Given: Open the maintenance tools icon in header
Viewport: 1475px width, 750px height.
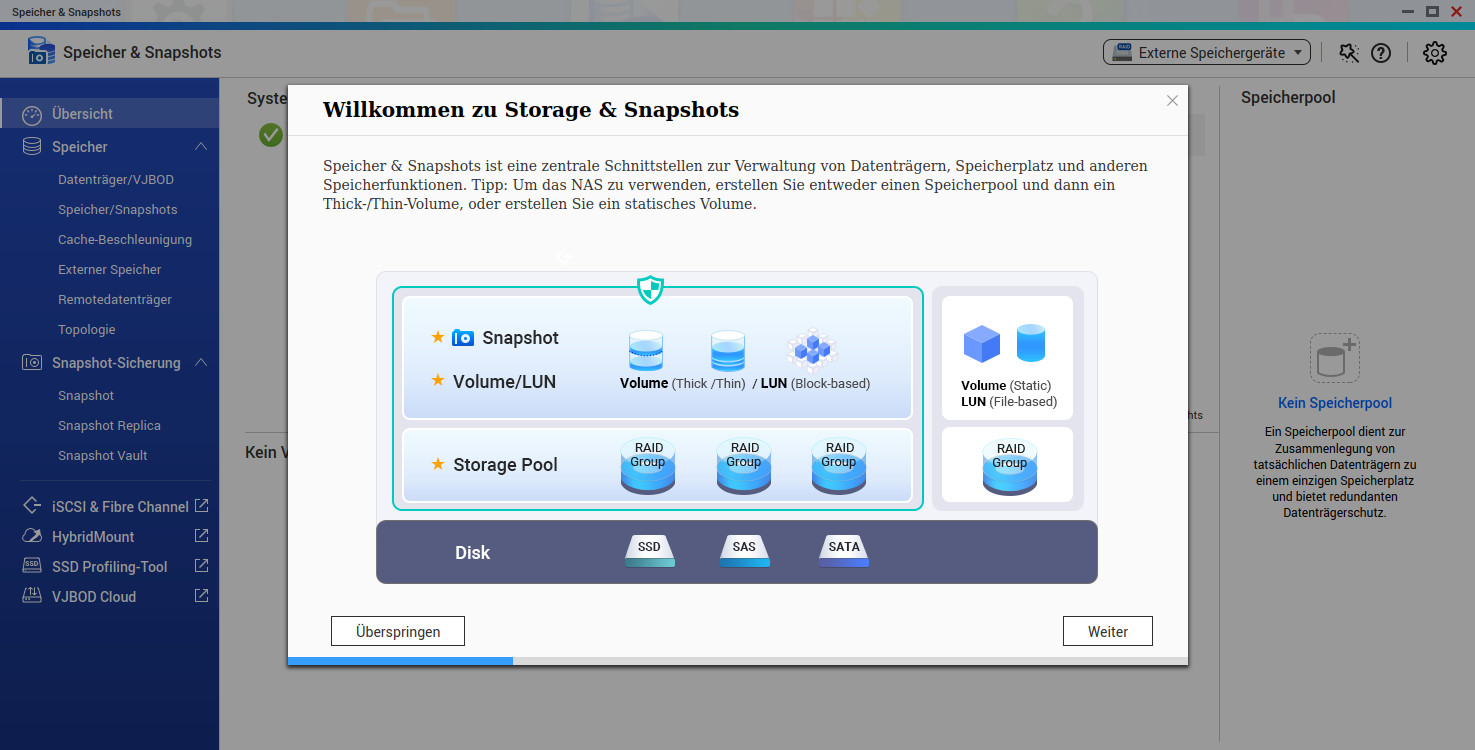Looking at the screenshot, I should pyautogui.click(x=1349, y=53).
